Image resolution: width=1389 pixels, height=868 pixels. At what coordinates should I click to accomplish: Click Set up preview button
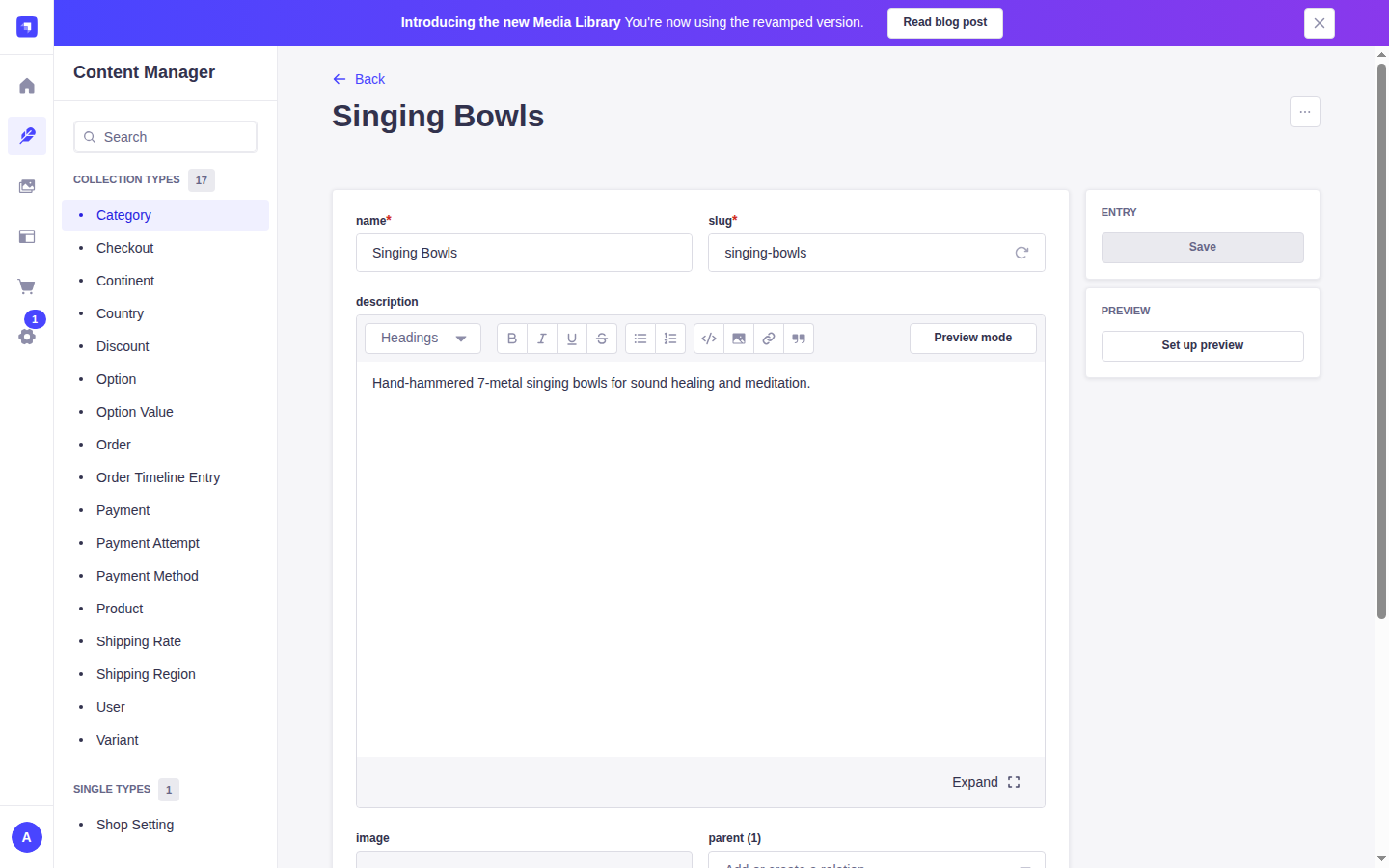(x=1203, y=346)
